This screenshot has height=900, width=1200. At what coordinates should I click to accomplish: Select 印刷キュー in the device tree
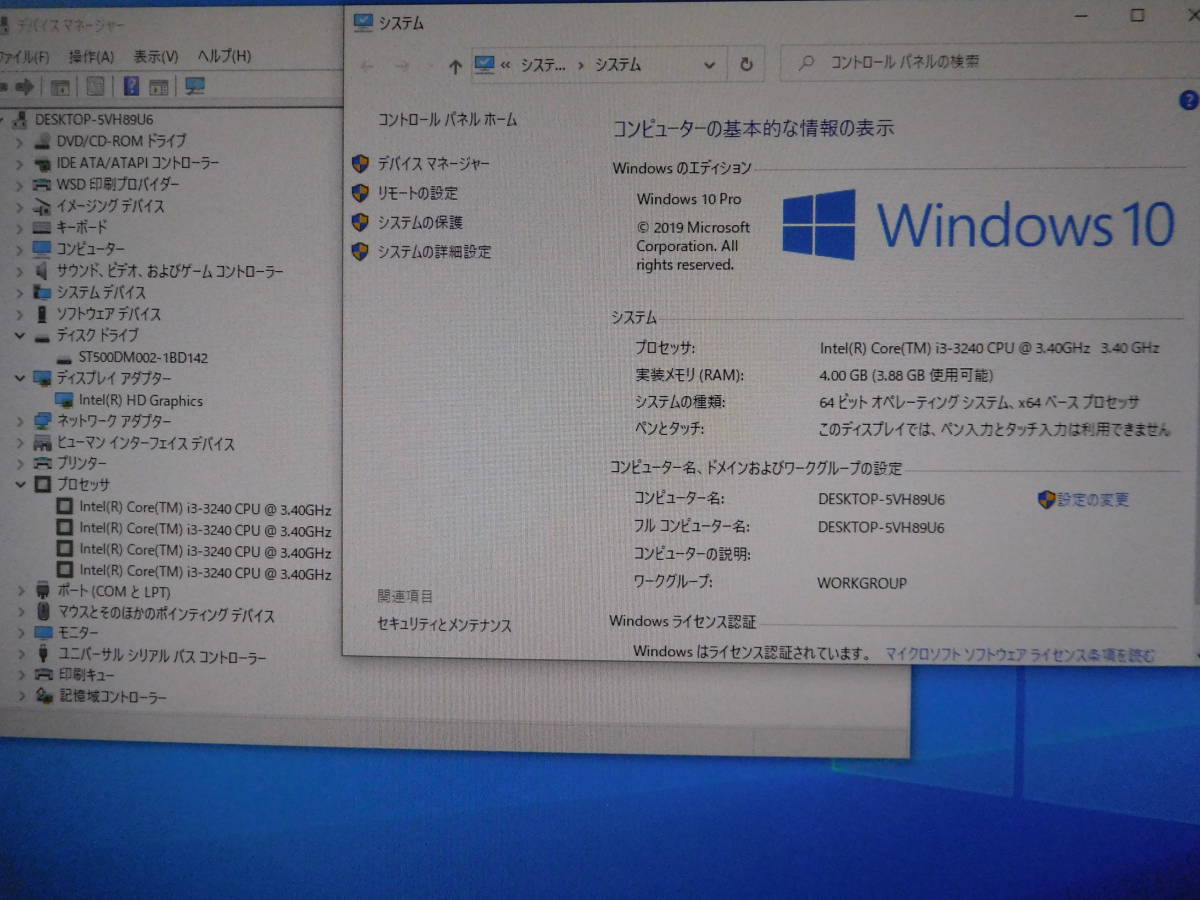tap(86, 676)
